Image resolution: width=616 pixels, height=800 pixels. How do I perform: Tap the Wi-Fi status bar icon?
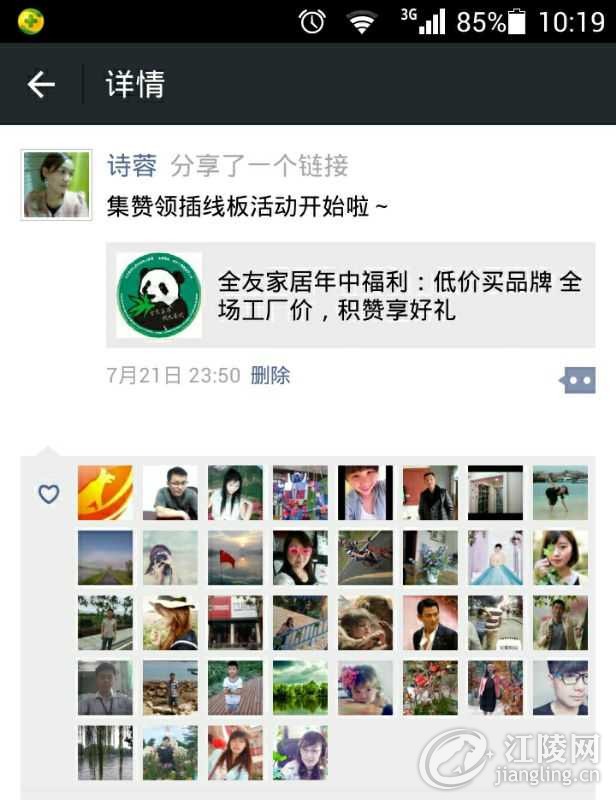click(362, 22)
